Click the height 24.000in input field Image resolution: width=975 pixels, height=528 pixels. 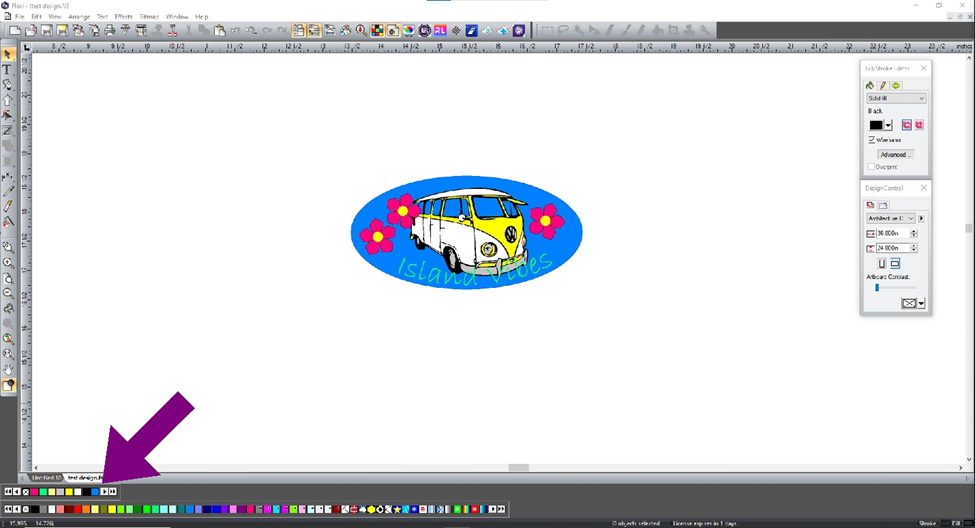pos(892,248)
